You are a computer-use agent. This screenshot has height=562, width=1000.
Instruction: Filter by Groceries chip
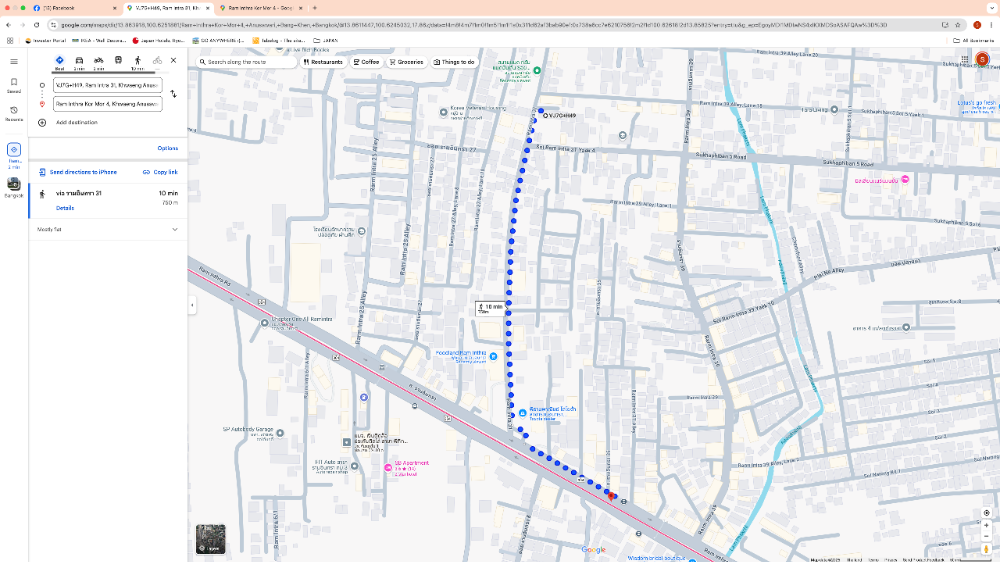click(406, 63)
